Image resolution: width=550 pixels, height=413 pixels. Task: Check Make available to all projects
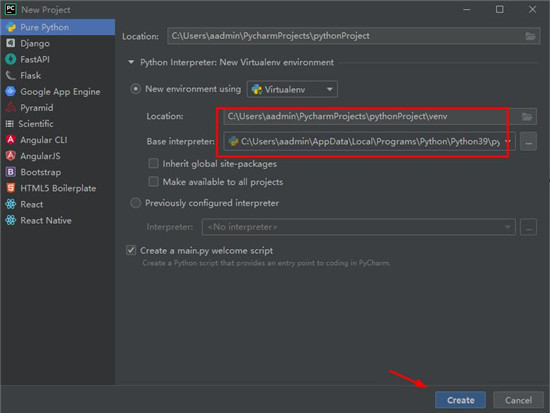coord(153,182)
